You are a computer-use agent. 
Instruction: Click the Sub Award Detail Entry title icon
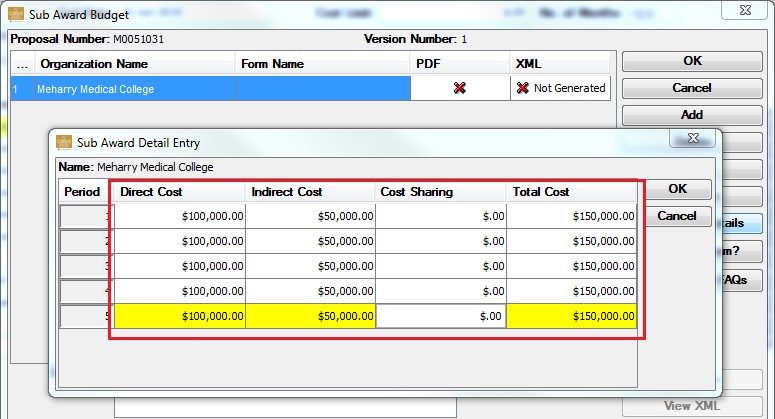65,143
